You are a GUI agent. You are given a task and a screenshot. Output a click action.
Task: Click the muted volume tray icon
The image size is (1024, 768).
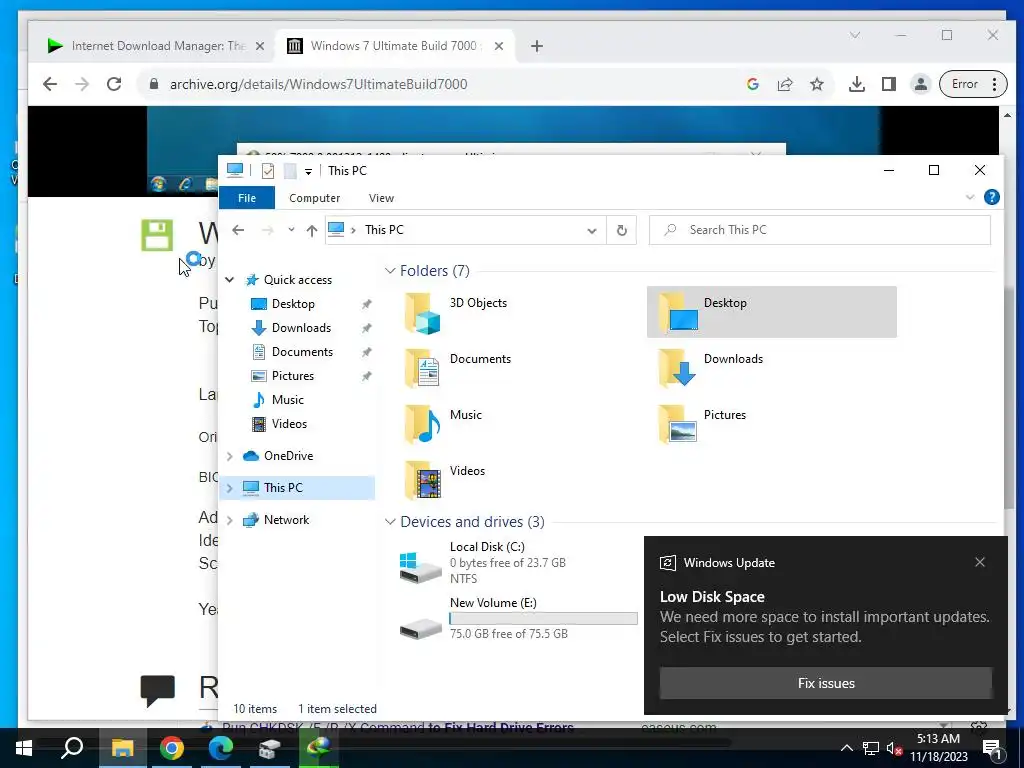(x=894, y=749)
